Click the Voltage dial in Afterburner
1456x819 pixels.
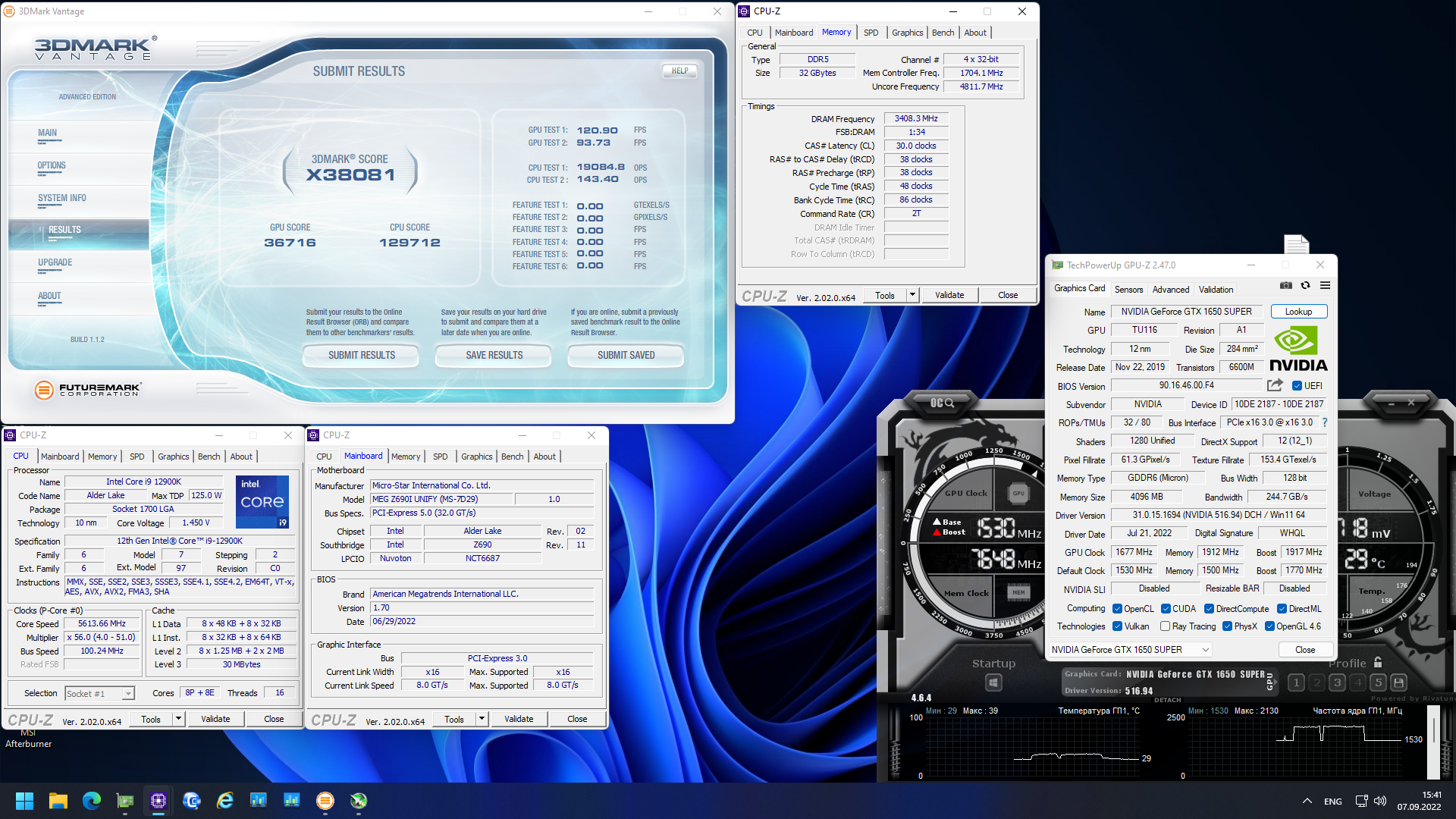[x=1374, y=494]
